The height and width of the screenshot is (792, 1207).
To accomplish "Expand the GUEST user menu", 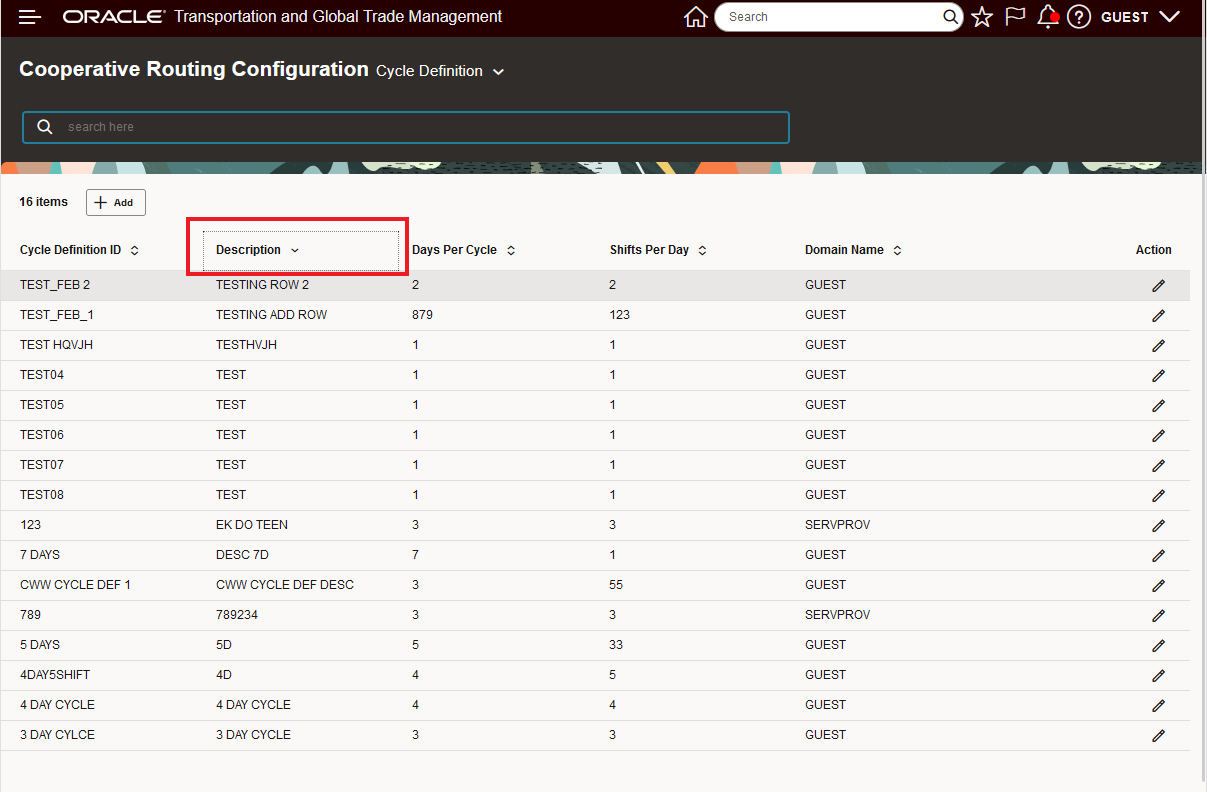I will click(1140, 17).
